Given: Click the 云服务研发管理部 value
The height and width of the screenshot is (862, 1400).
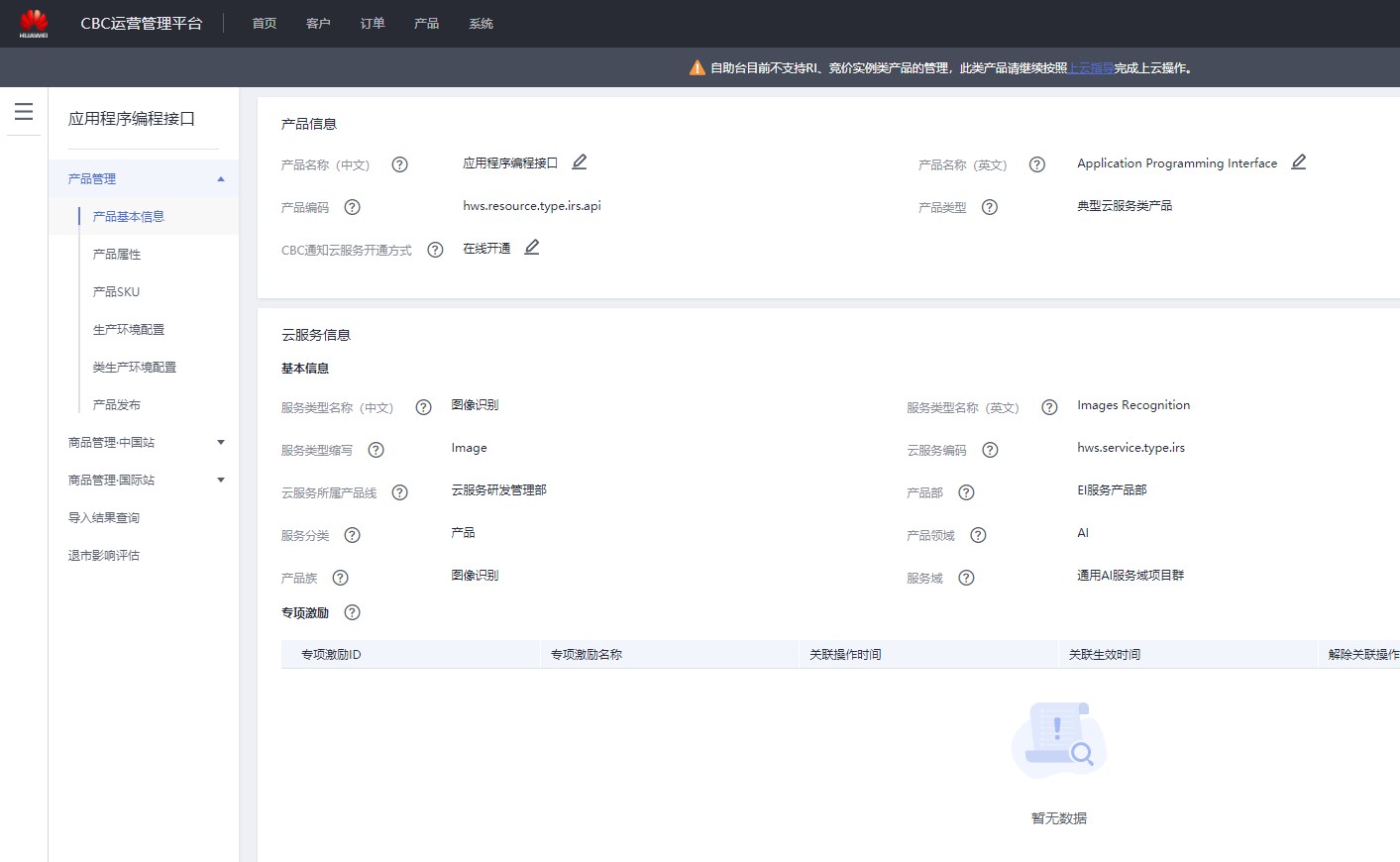Looking at the screenshot, I should point(499,490).
